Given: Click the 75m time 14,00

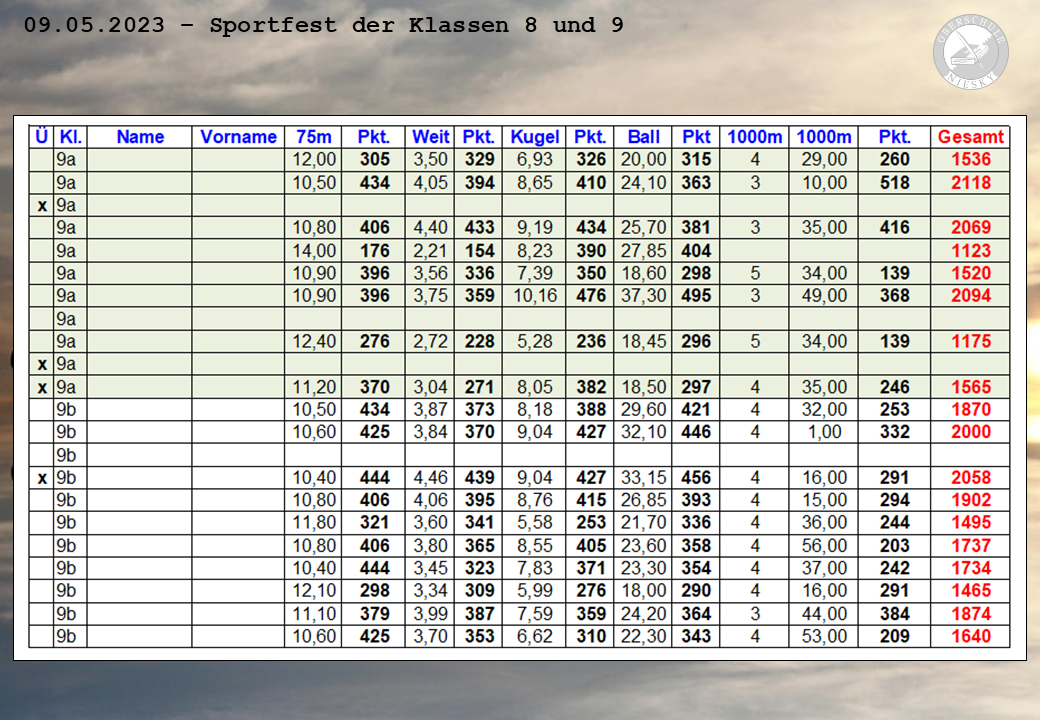Looking at the screenshot, I should coord(314,251).
